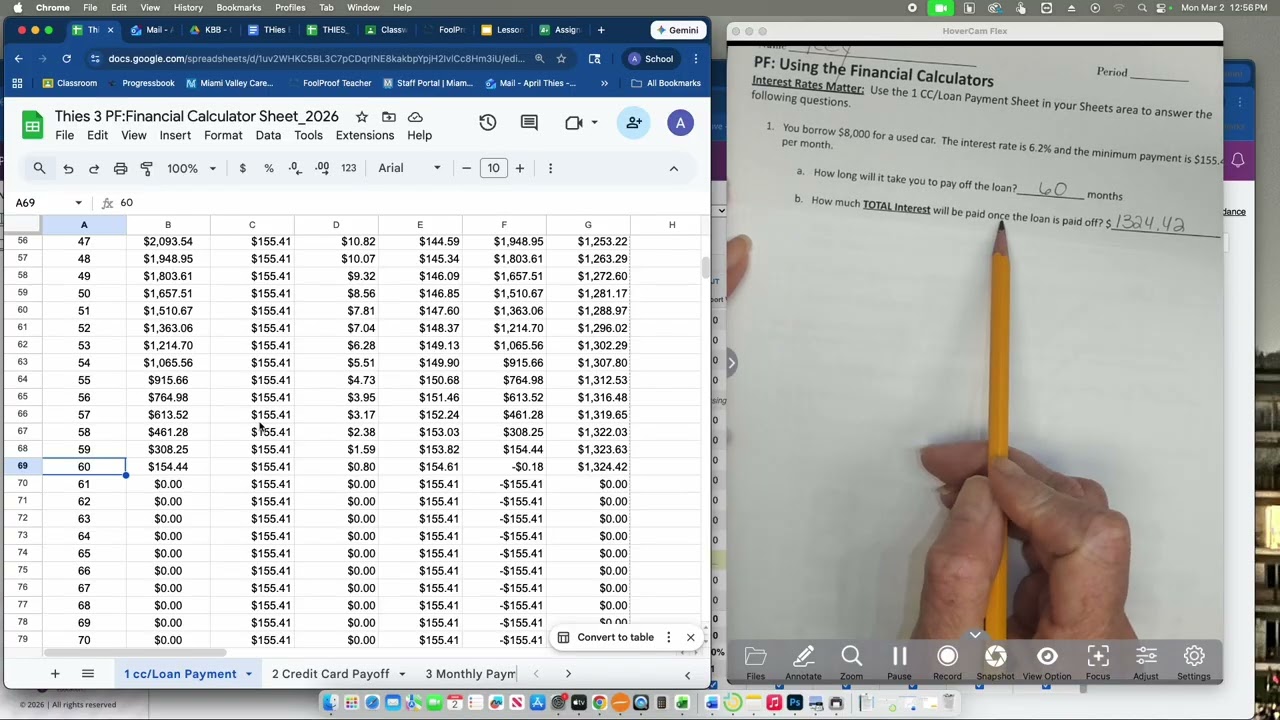This screenshot has width=1280, height=720.
Task: Star the Financial Calculator Sheet document
Action: click(x=361, y=117)
